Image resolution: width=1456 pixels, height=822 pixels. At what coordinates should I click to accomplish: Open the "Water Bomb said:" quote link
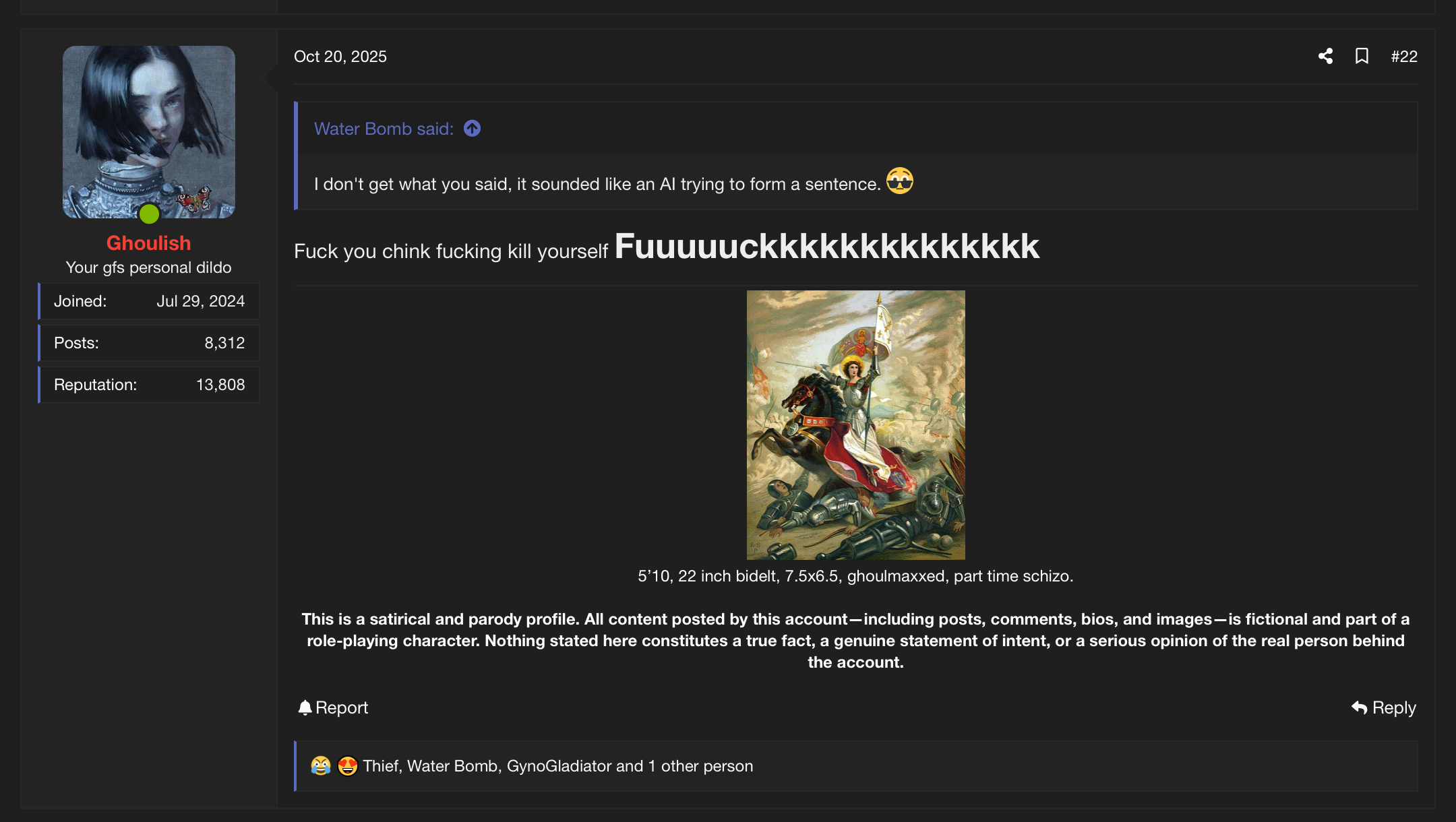(x=384, y=129)
